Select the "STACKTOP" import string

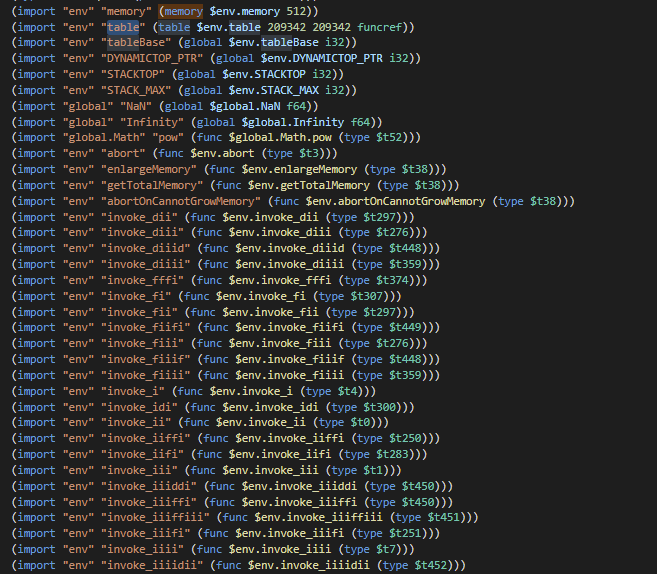pyautogui.click(x=133, y=75)
